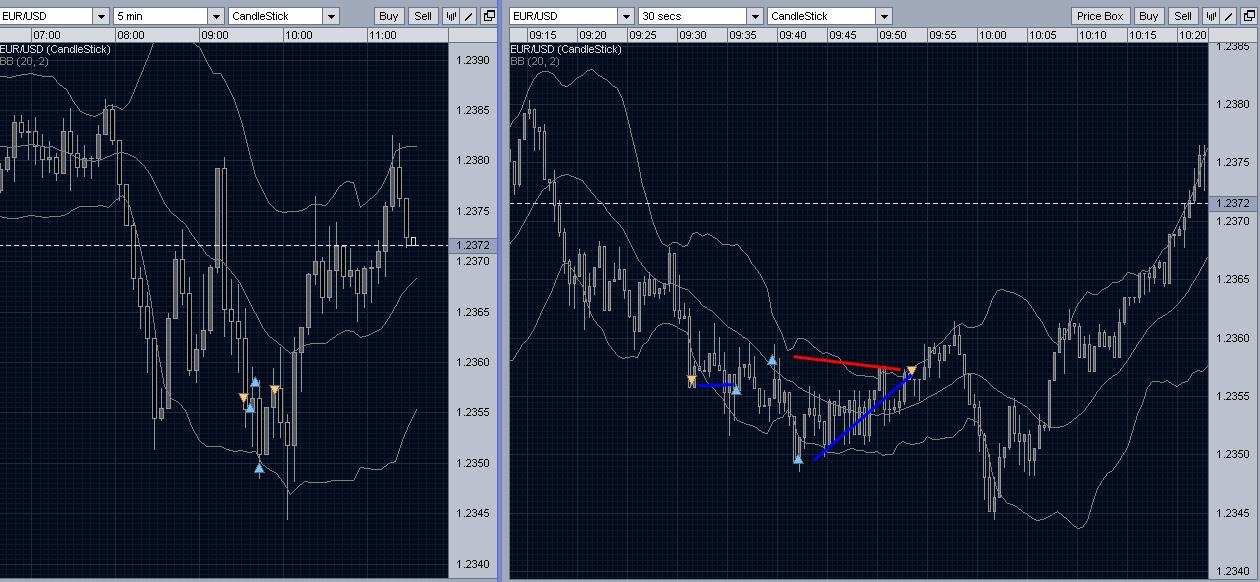Select blue marker at low near 1.2350 in right chart
Screen dimensions: 1260x582
[x=798, y=459]
